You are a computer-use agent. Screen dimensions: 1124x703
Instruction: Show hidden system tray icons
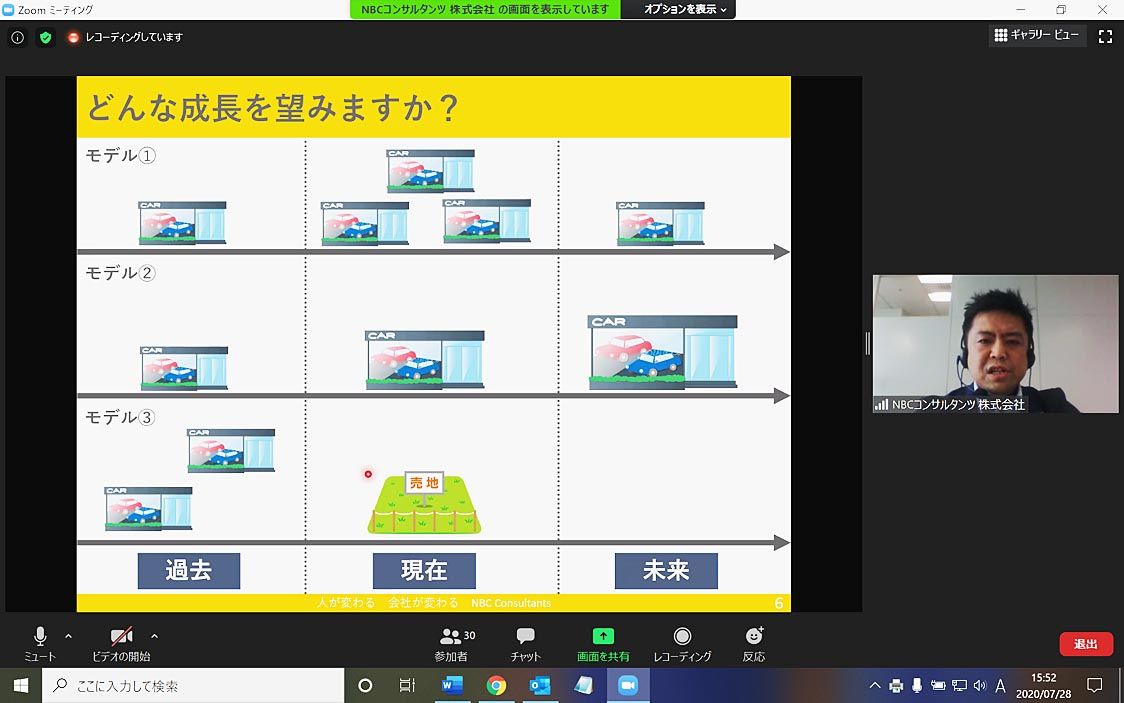pyautogui.click(x=875, y=686)
